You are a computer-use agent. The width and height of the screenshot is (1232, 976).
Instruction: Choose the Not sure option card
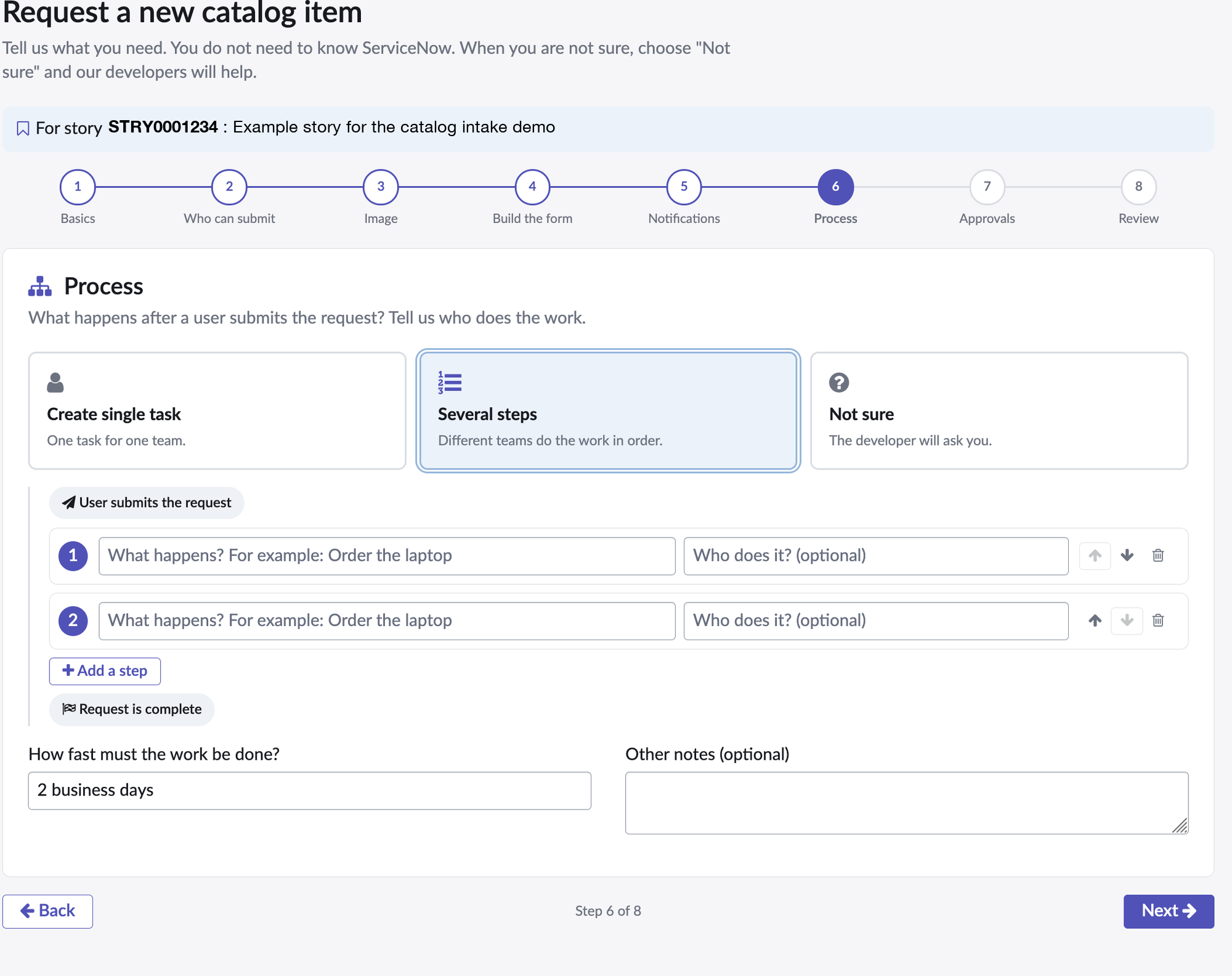coord(999,411)
